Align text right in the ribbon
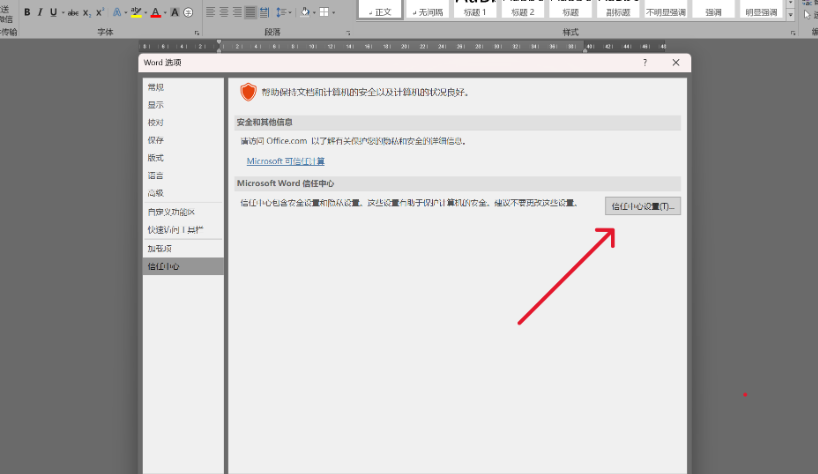The image size is (818, 474). [237, 12]
